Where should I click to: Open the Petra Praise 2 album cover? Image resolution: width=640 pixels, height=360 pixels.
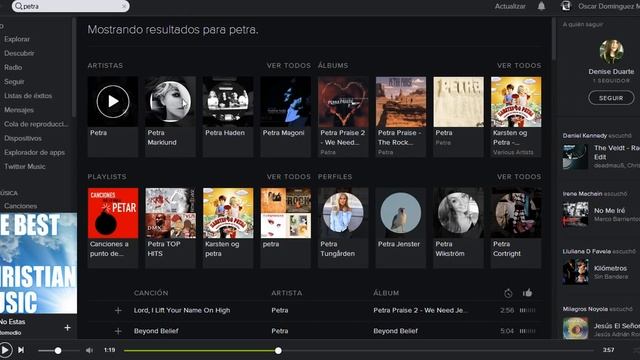(x=343, y=102)
